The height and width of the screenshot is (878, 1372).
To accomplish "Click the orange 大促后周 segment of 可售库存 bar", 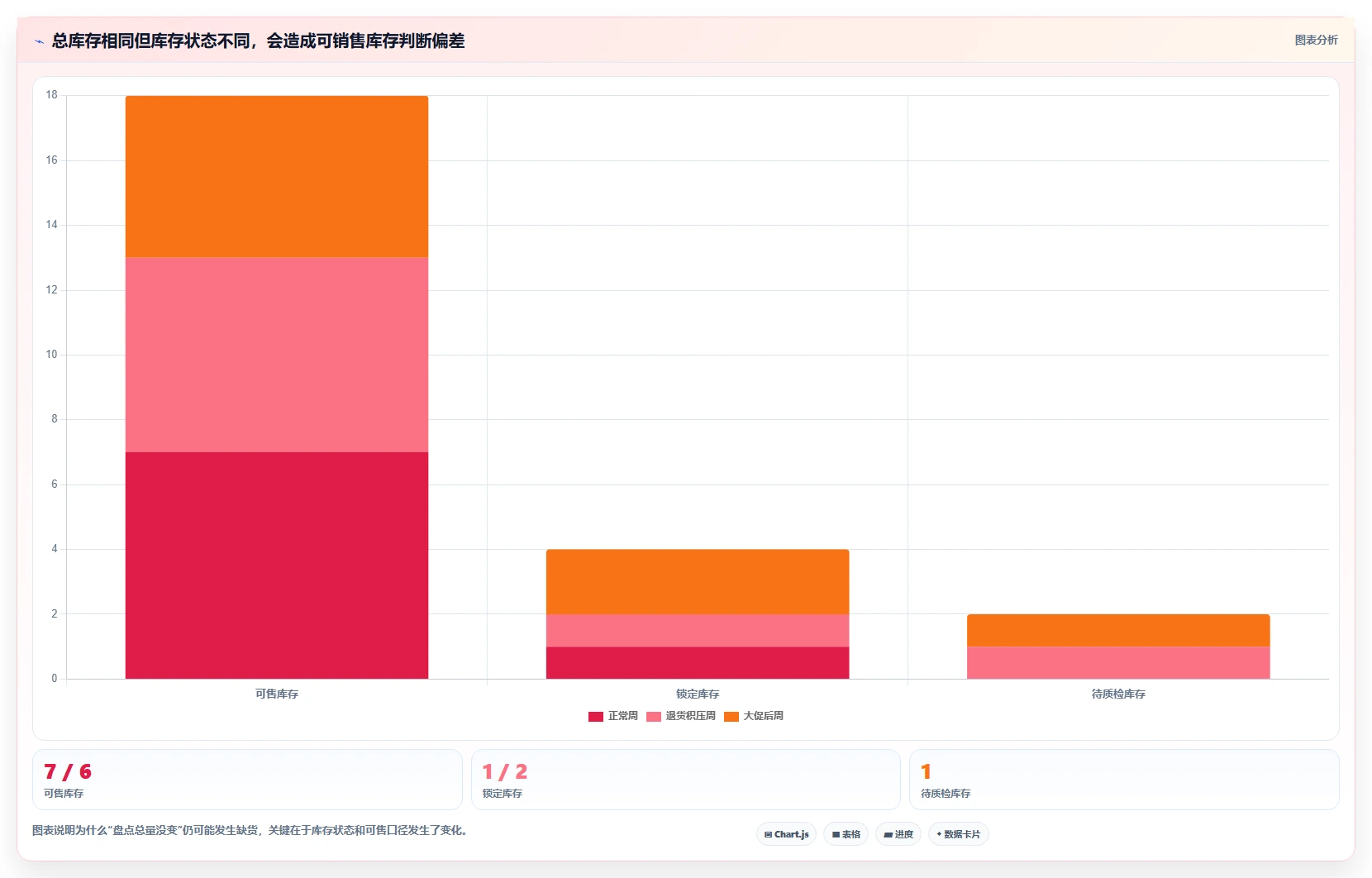I will click(x=277, y=176).
